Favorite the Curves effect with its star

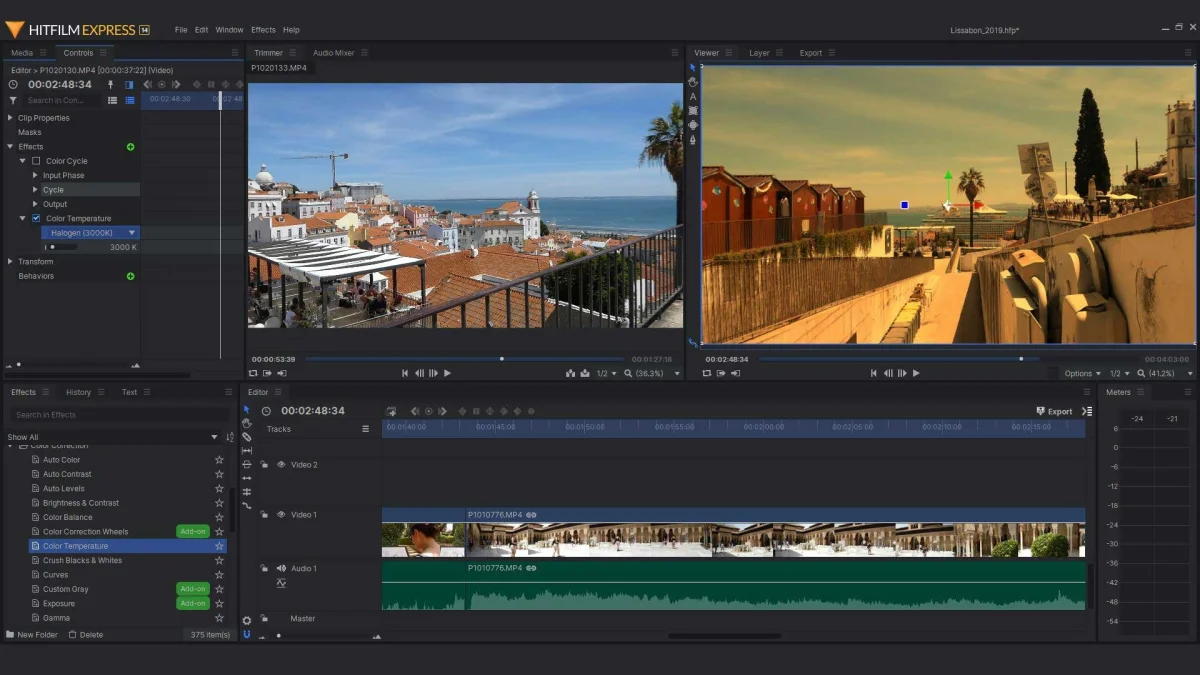point(219,575)
